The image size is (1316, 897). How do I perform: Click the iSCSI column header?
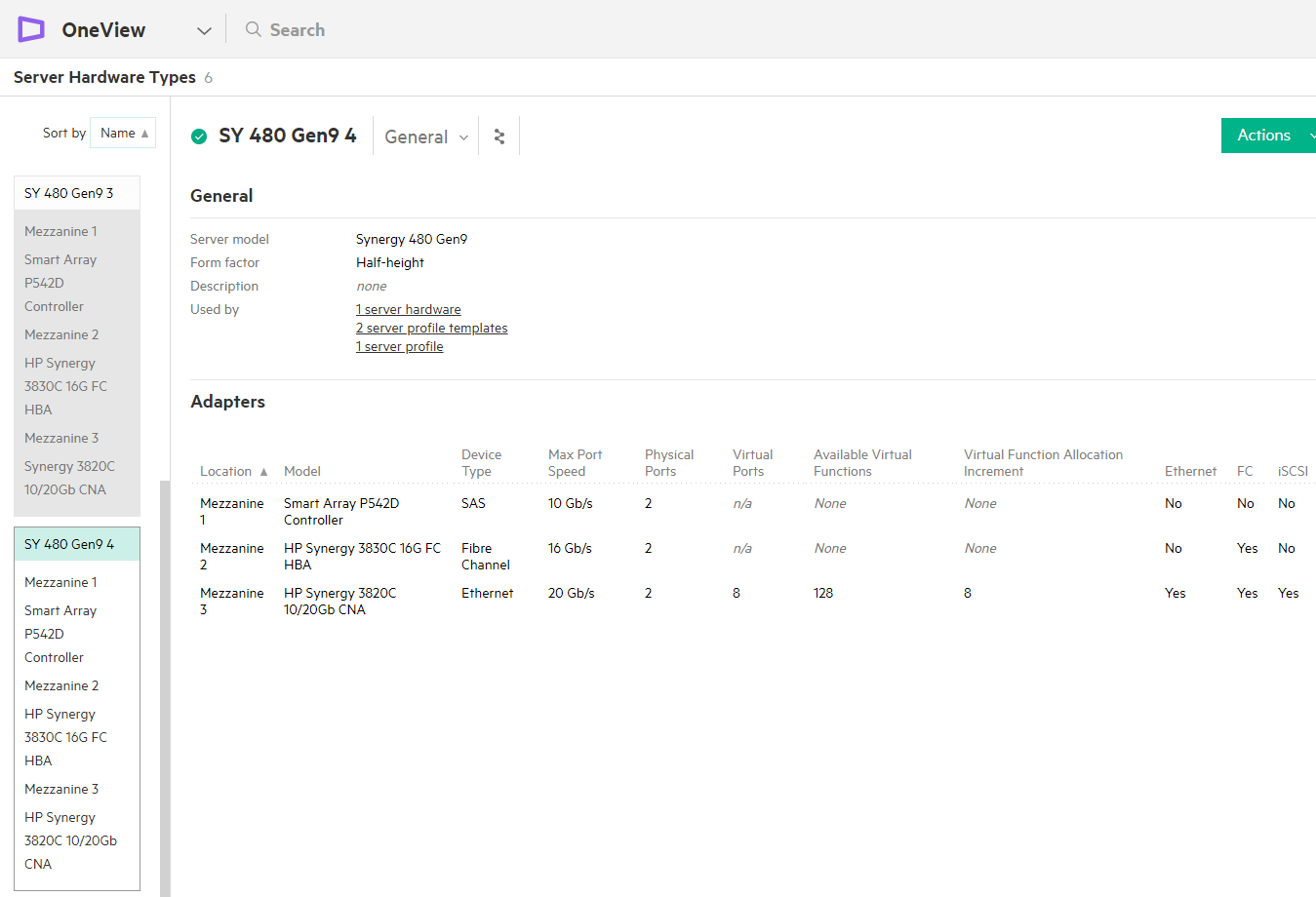tap(1293, 471)
